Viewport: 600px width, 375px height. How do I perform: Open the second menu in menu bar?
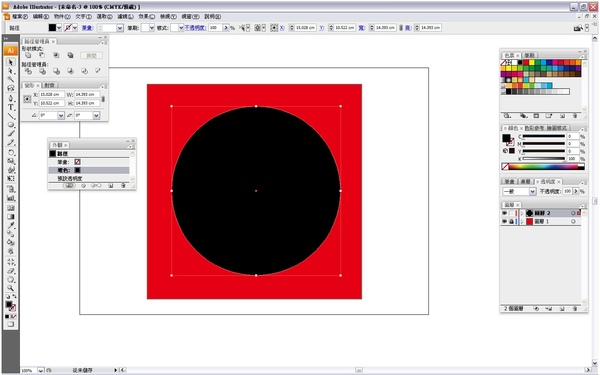[41, 16]
